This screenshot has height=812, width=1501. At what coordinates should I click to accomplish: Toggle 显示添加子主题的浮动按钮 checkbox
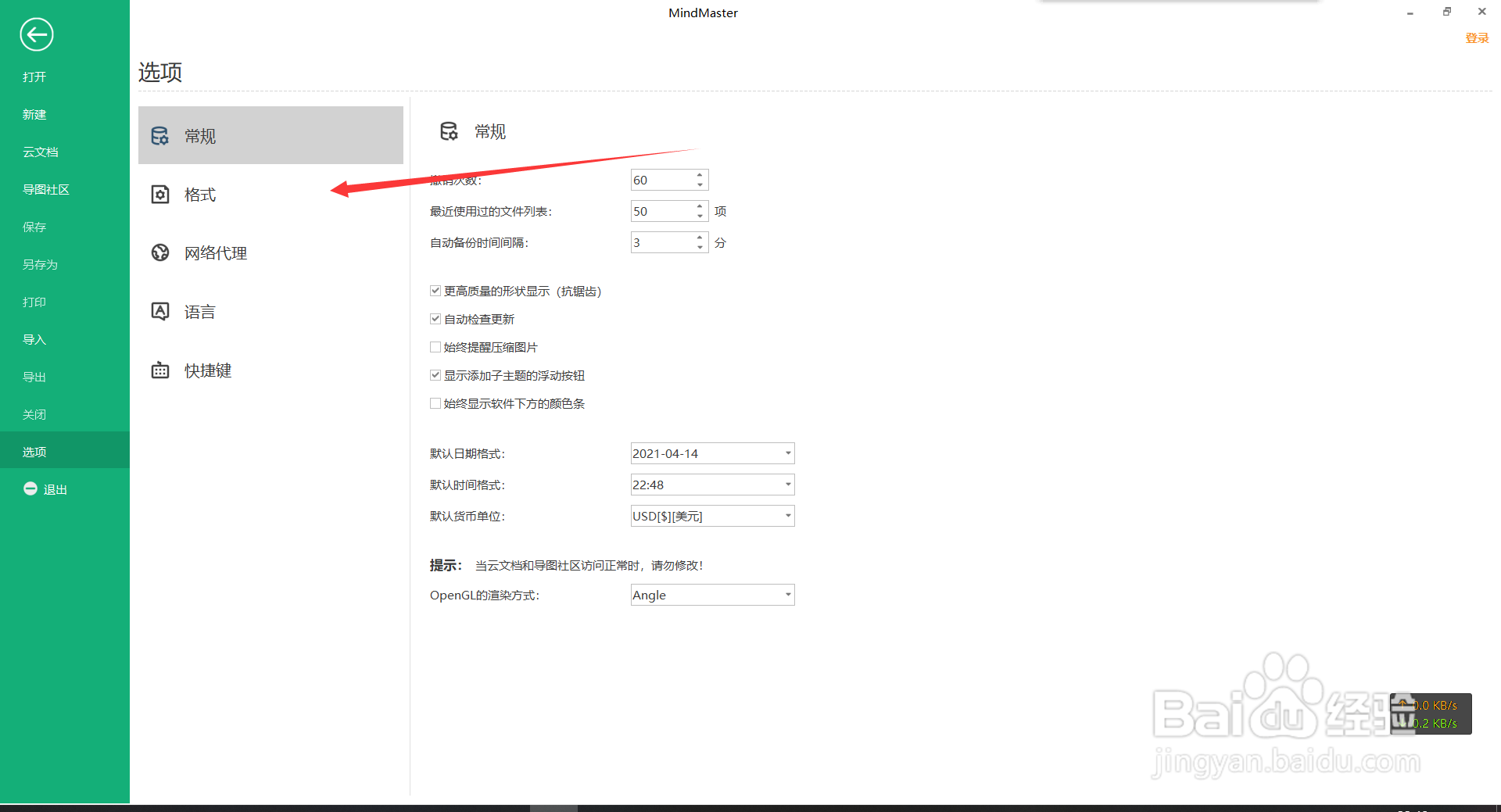click(435, 375)
